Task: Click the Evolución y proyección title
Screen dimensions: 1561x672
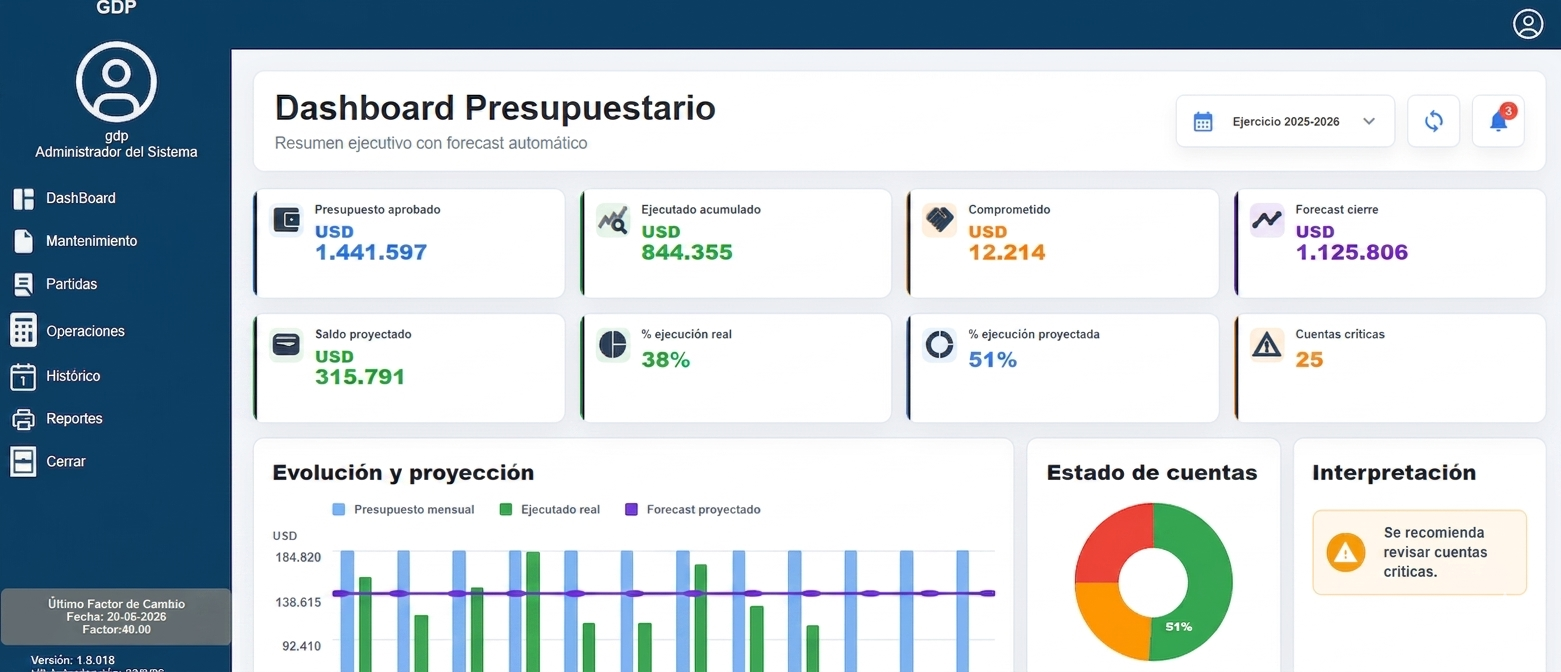Action: pos(403,473)
